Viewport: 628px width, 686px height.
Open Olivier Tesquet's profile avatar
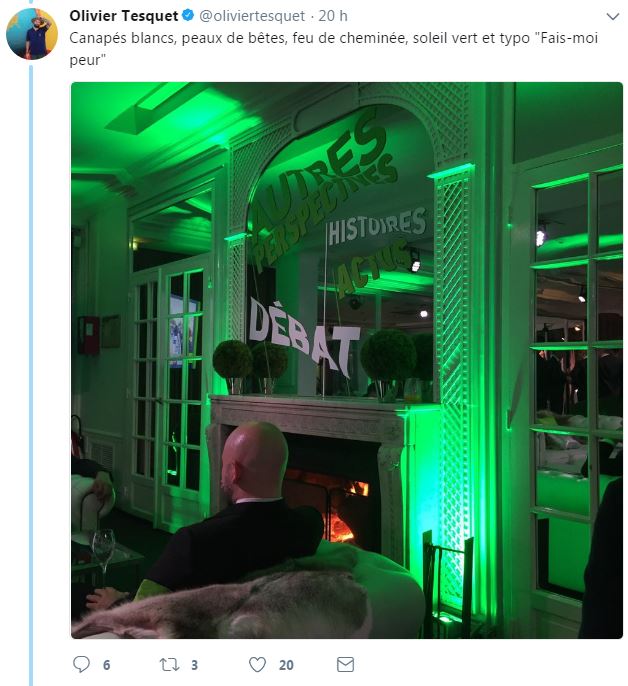[x=32, y=34]
